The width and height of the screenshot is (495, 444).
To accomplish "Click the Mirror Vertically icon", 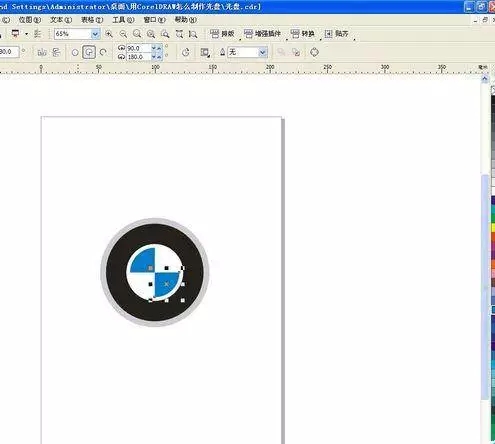I will 56,52.
